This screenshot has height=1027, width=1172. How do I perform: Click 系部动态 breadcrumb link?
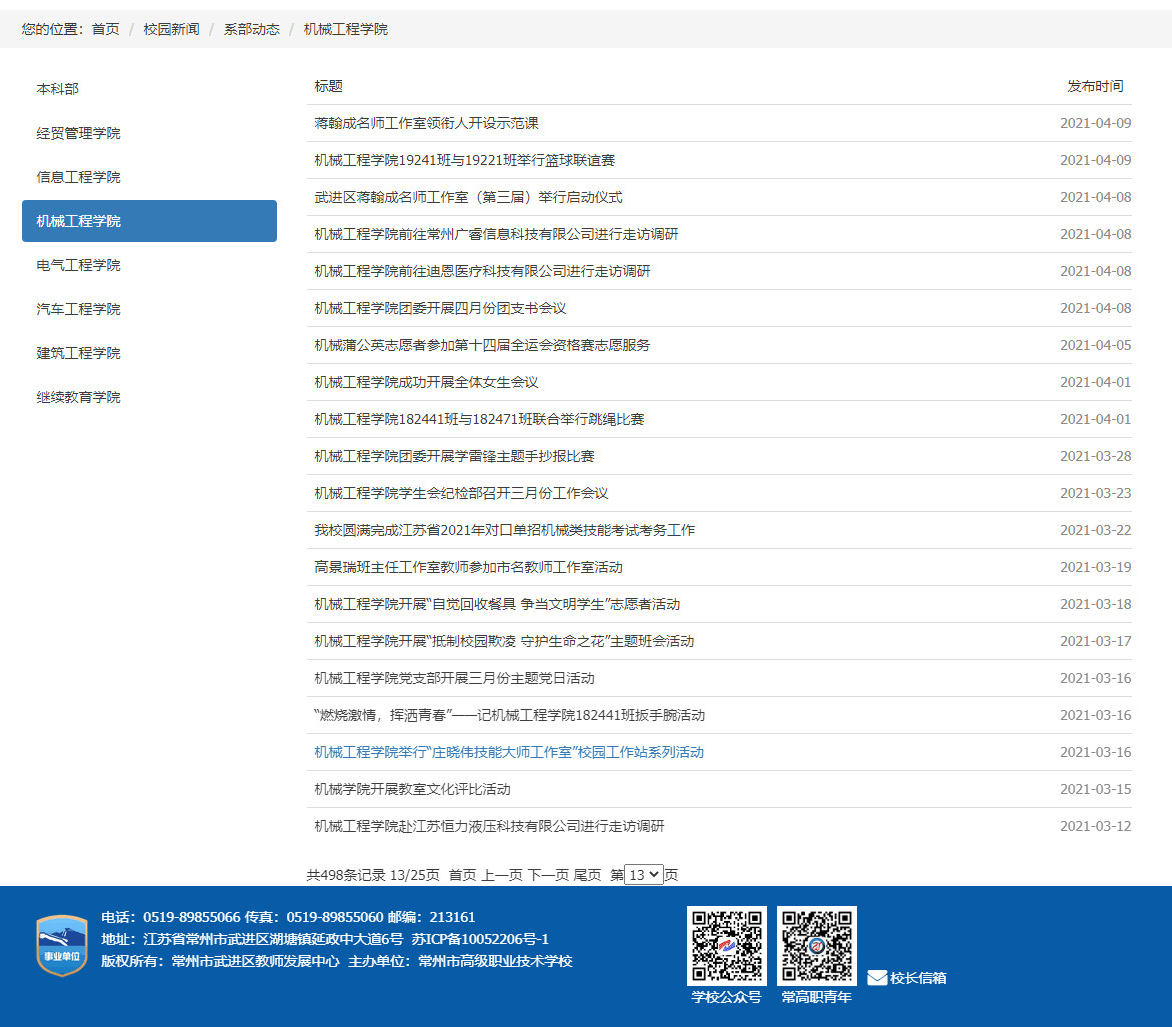[x=251, y=29]
